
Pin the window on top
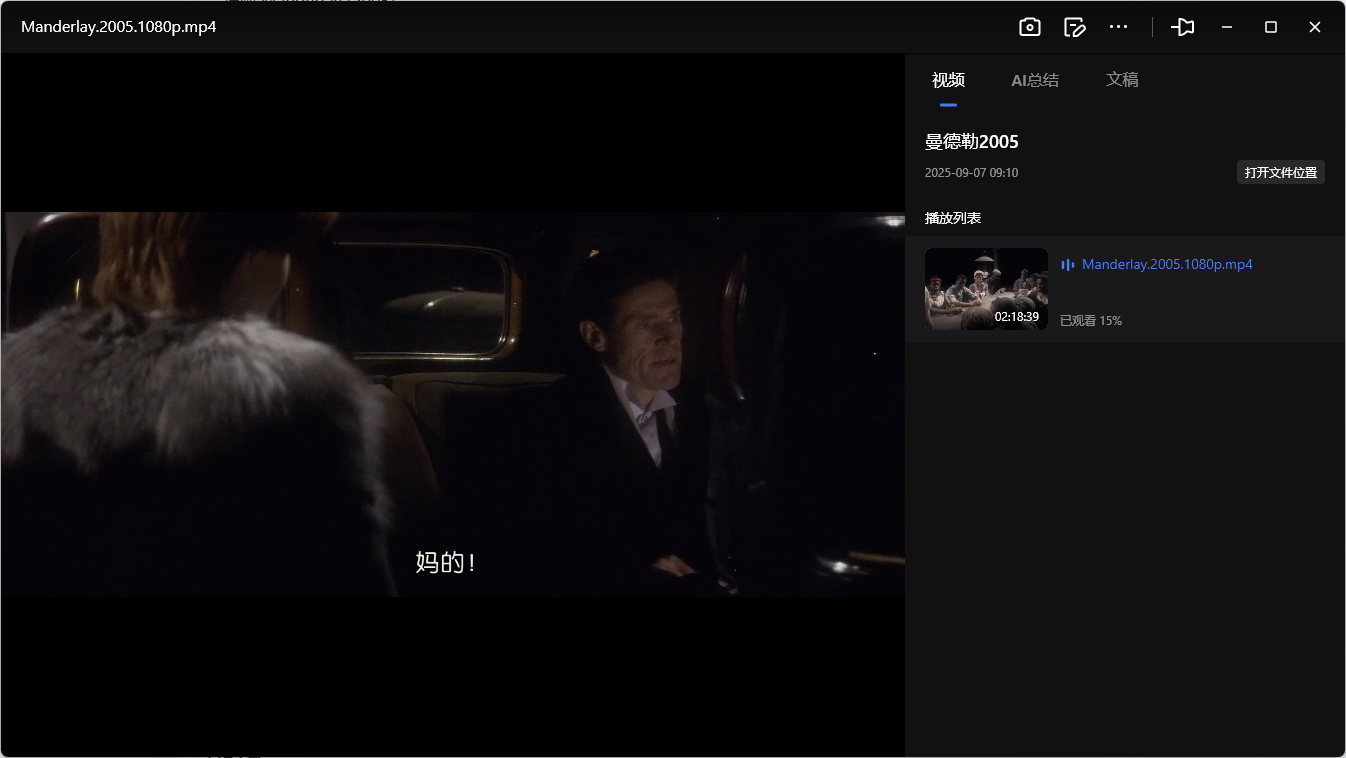(x=1183, y=27)
